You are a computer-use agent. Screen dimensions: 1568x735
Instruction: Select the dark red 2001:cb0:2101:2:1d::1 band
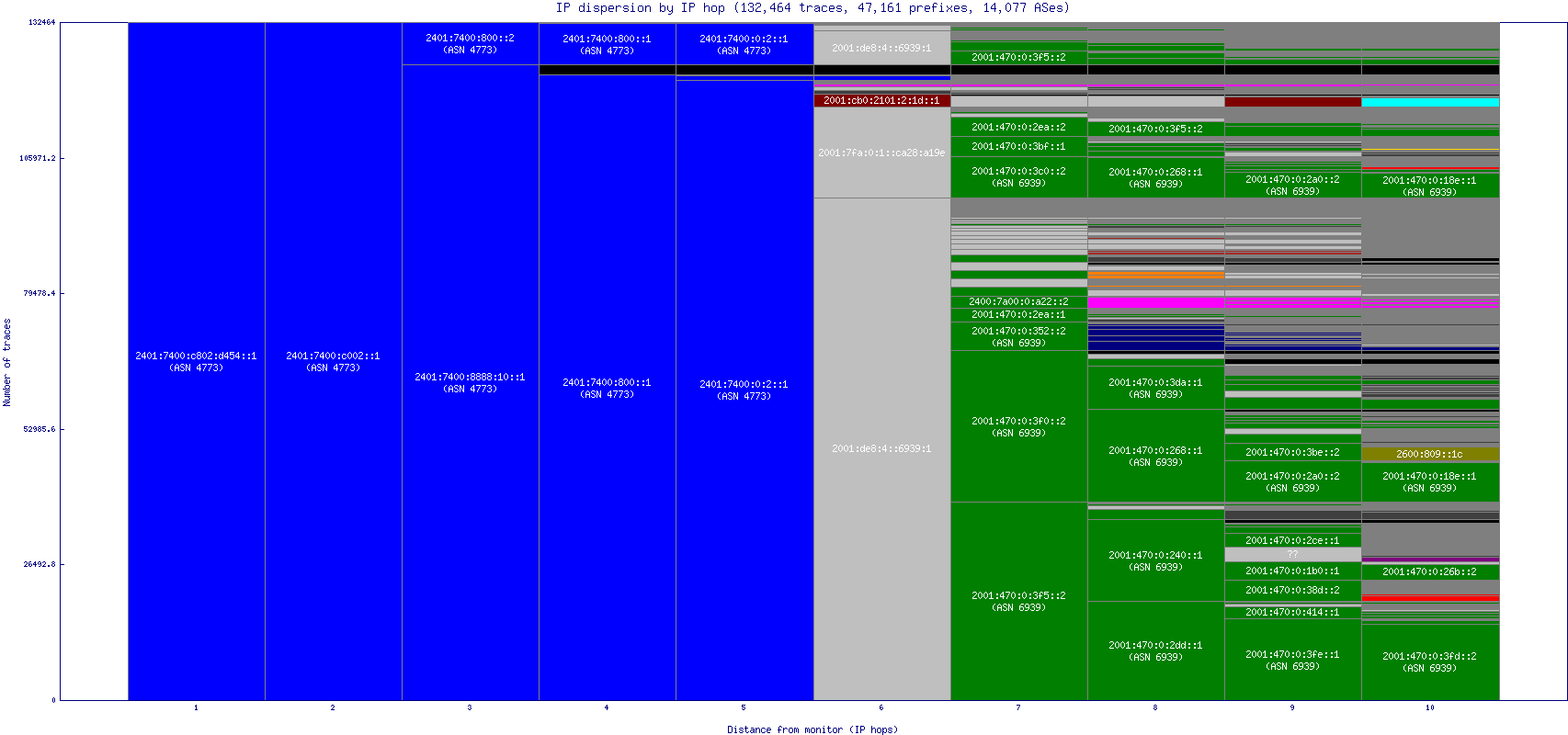[881, 100]
